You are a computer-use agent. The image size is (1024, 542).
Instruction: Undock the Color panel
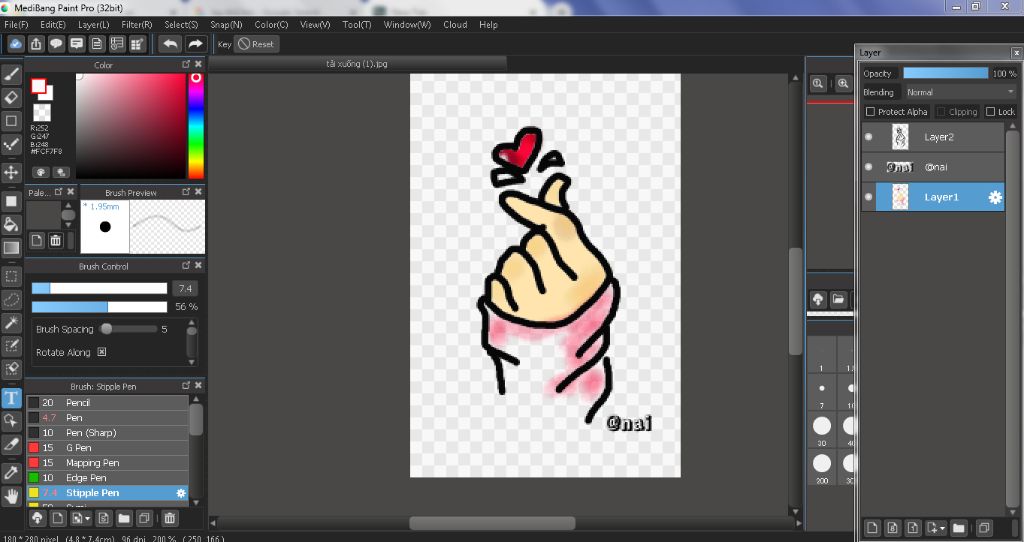[186, 64]
